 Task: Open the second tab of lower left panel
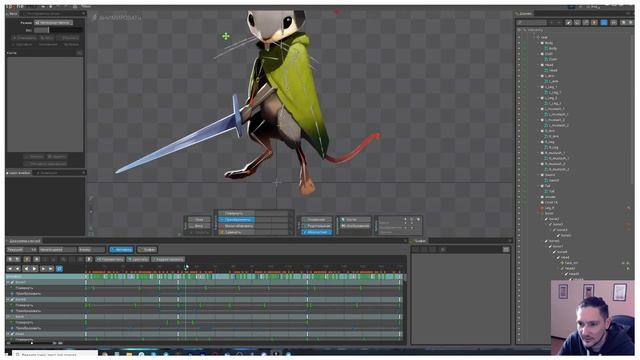click(x=48, y=173)
